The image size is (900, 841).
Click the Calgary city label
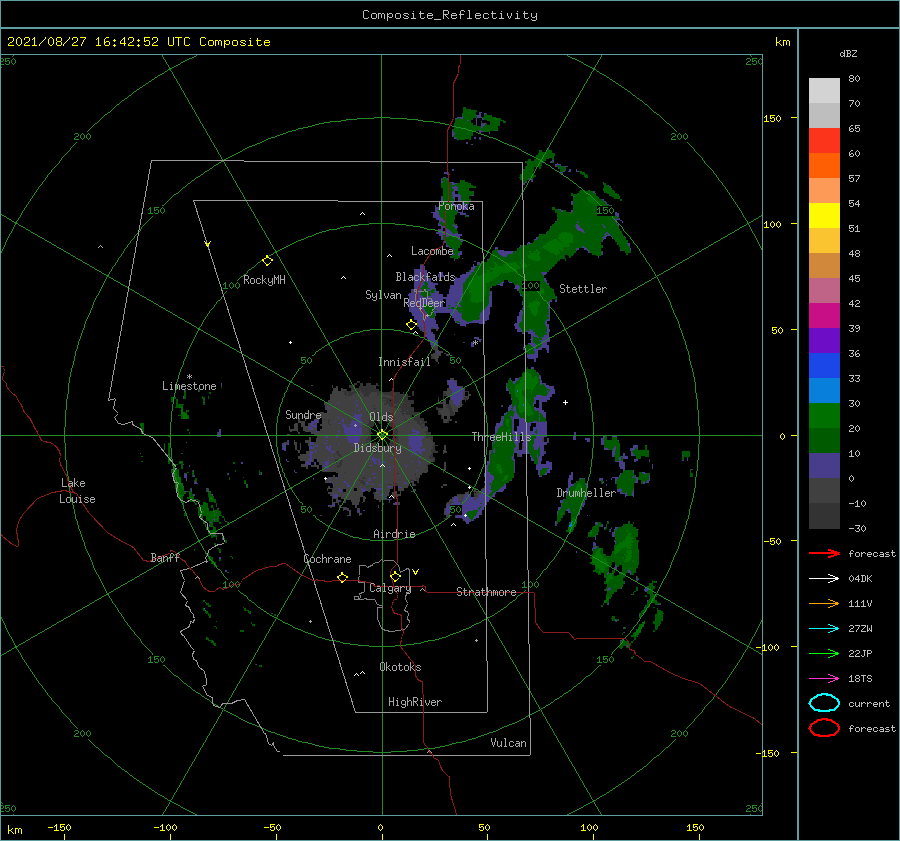coord(390,588)
